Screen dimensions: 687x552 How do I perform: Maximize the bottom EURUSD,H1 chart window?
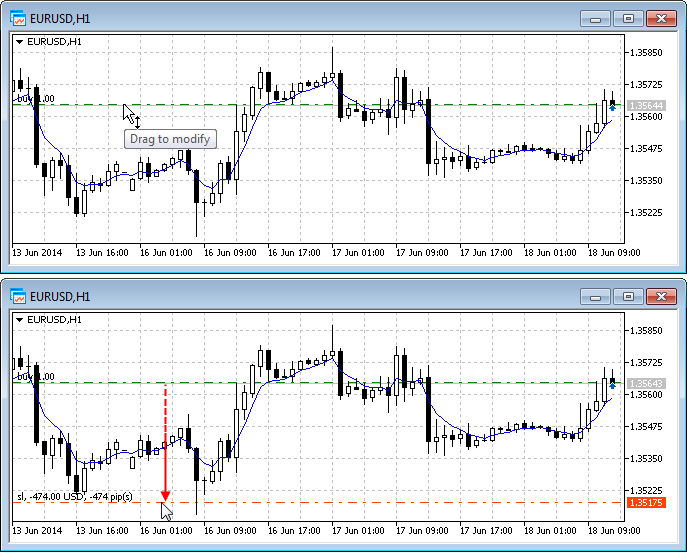(x=628, y=296)
